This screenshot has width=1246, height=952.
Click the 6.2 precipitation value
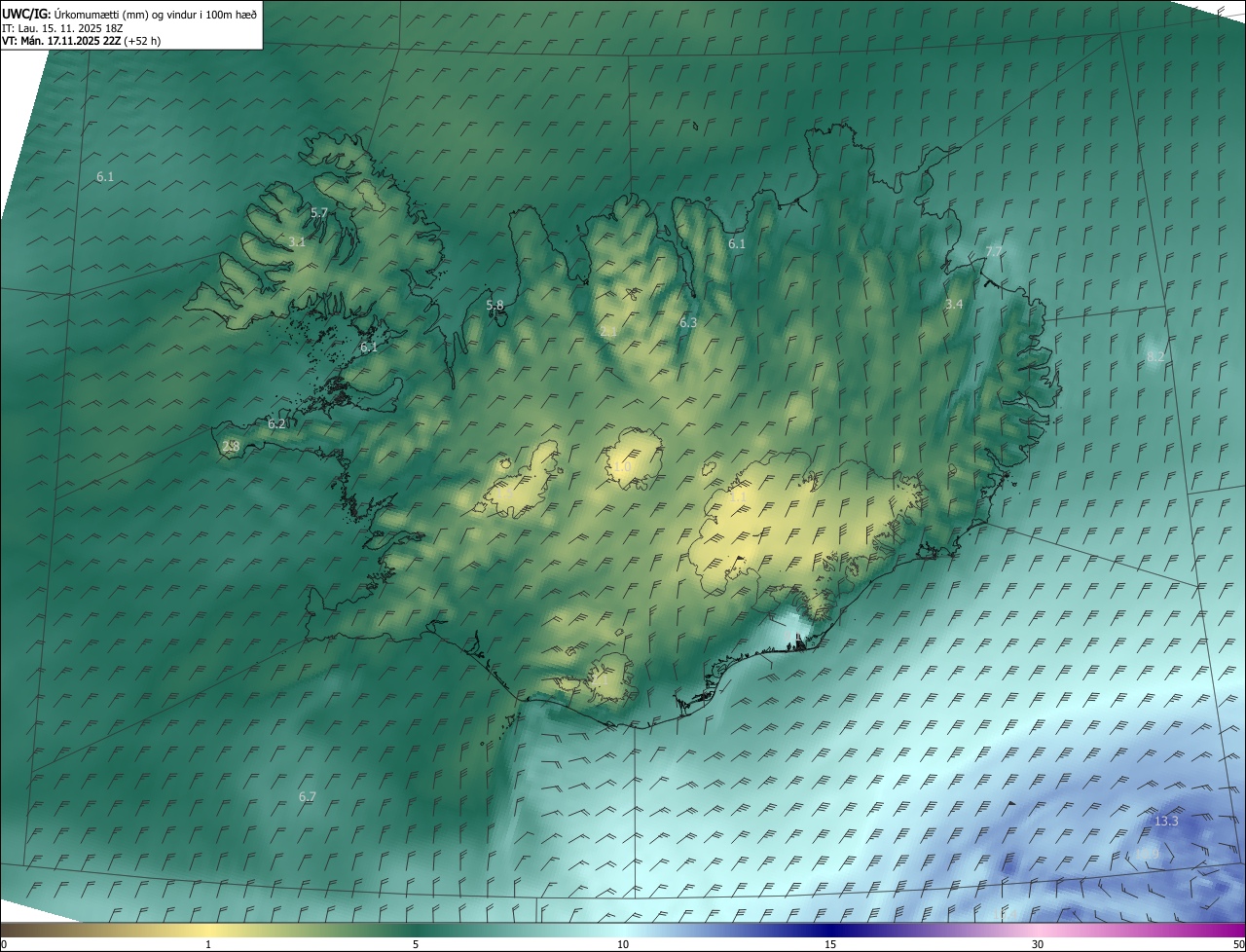[276, 423]
